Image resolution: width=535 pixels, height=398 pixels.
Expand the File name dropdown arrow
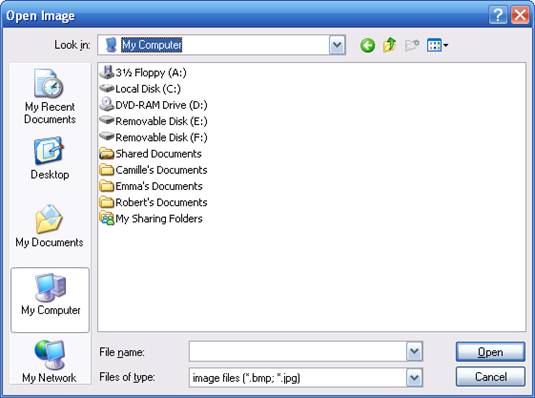click(414, 351)
